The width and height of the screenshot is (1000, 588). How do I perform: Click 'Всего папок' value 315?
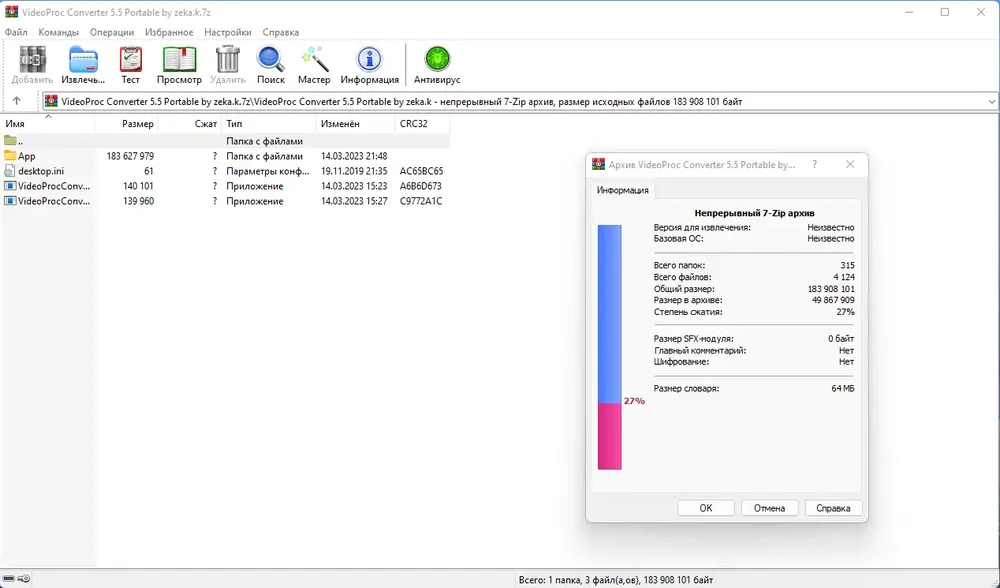(x=848, y=265)
